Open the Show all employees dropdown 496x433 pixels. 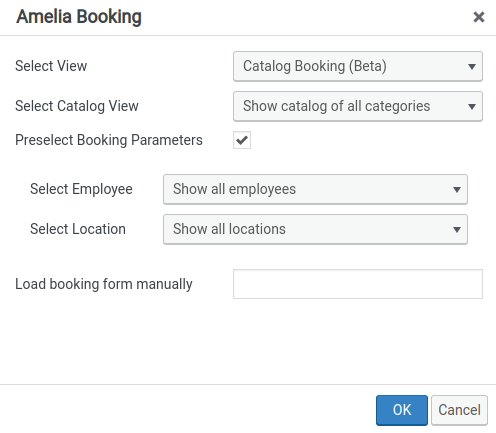[315, 189]
